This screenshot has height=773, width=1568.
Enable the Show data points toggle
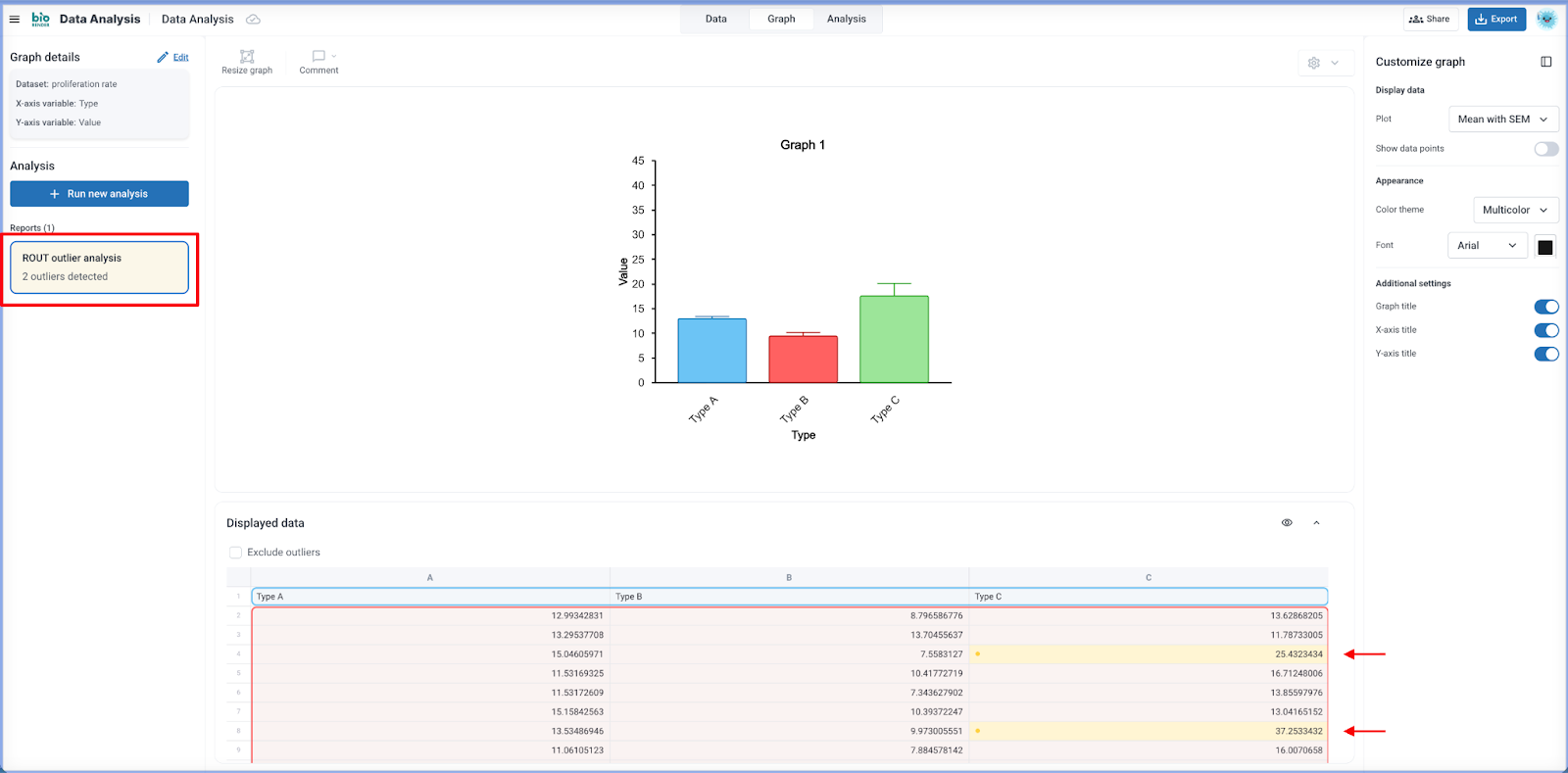(1545, 149)
